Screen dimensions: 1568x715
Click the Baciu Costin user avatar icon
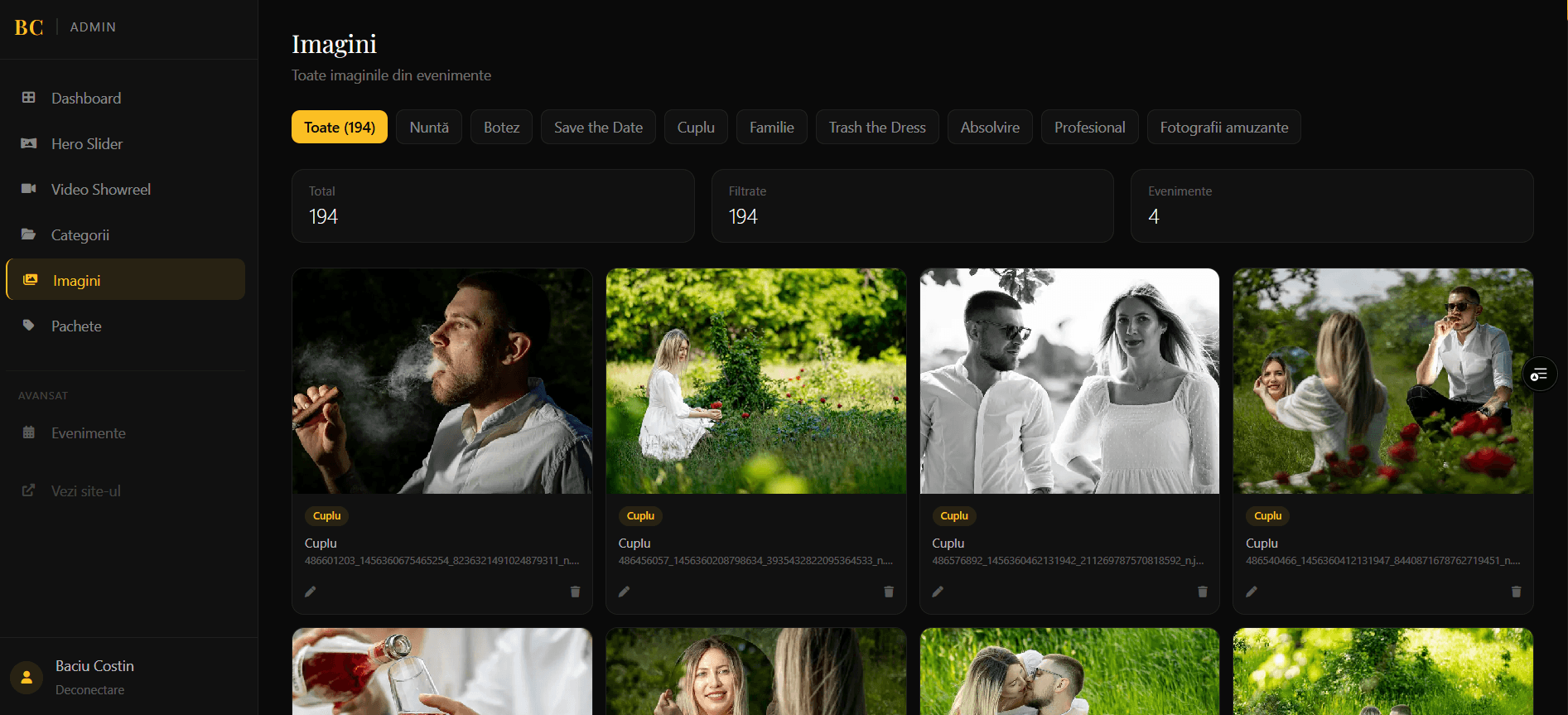(27, 677)
